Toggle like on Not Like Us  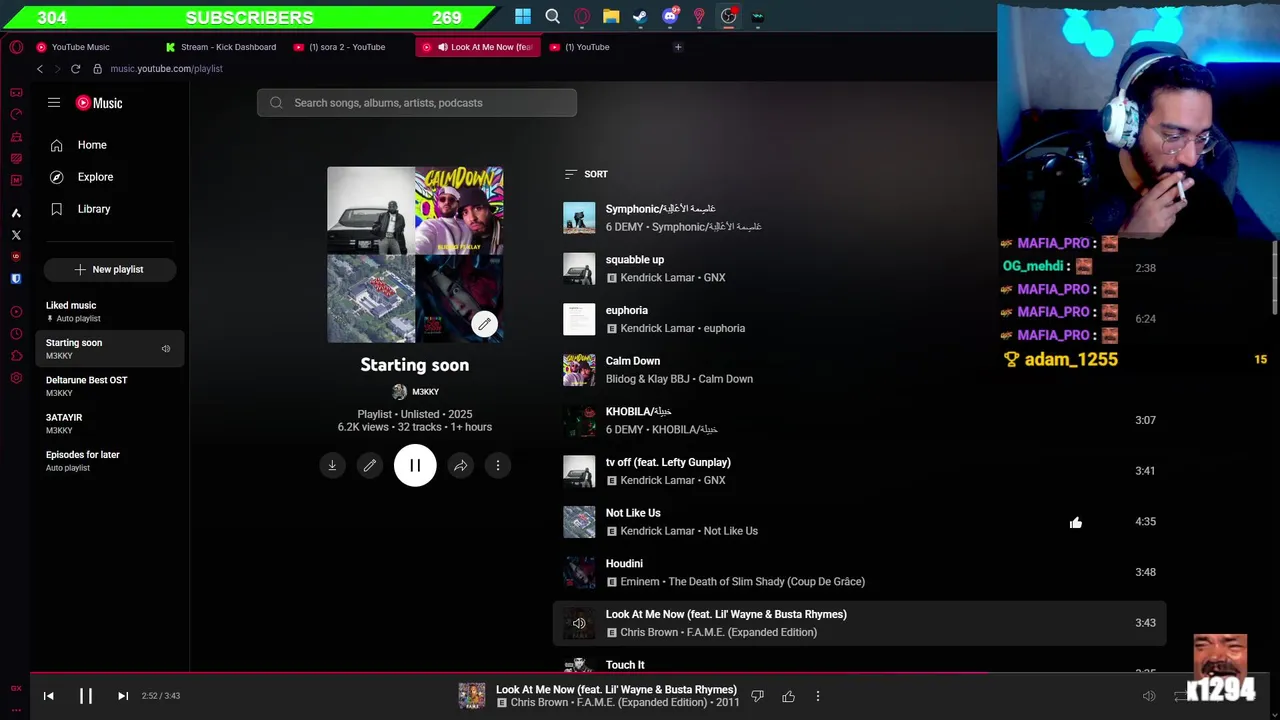tap(1076, 522)
